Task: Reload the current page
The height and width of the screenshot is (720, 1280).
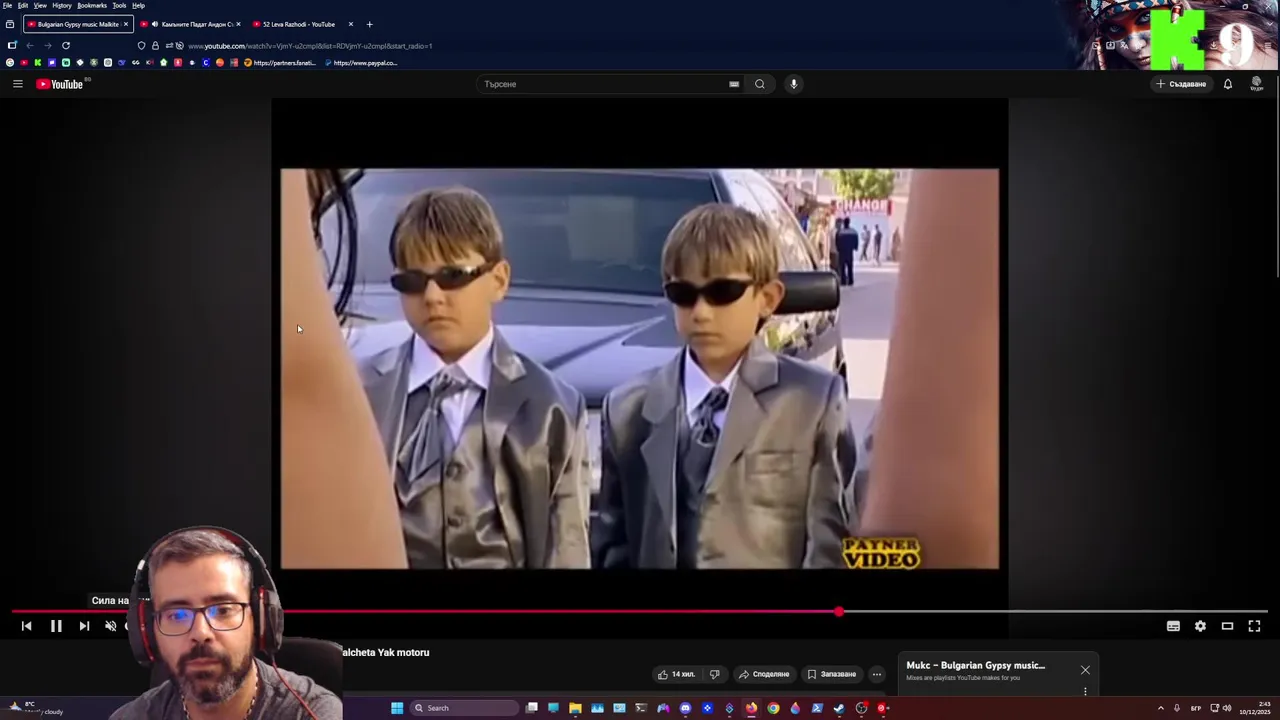Action: coord(66,45)
